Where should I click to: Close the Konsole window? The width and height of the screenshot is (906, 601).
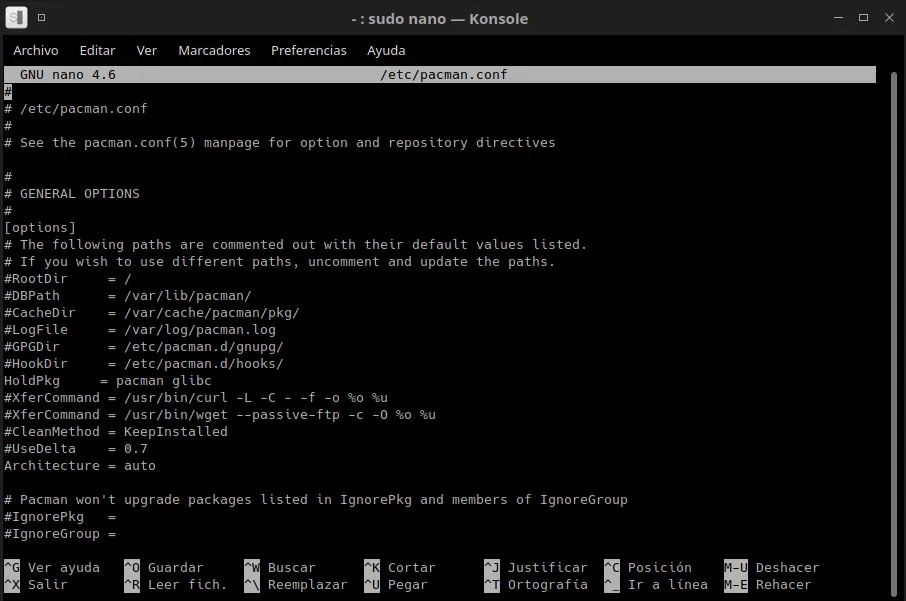[x=889, y=18]
